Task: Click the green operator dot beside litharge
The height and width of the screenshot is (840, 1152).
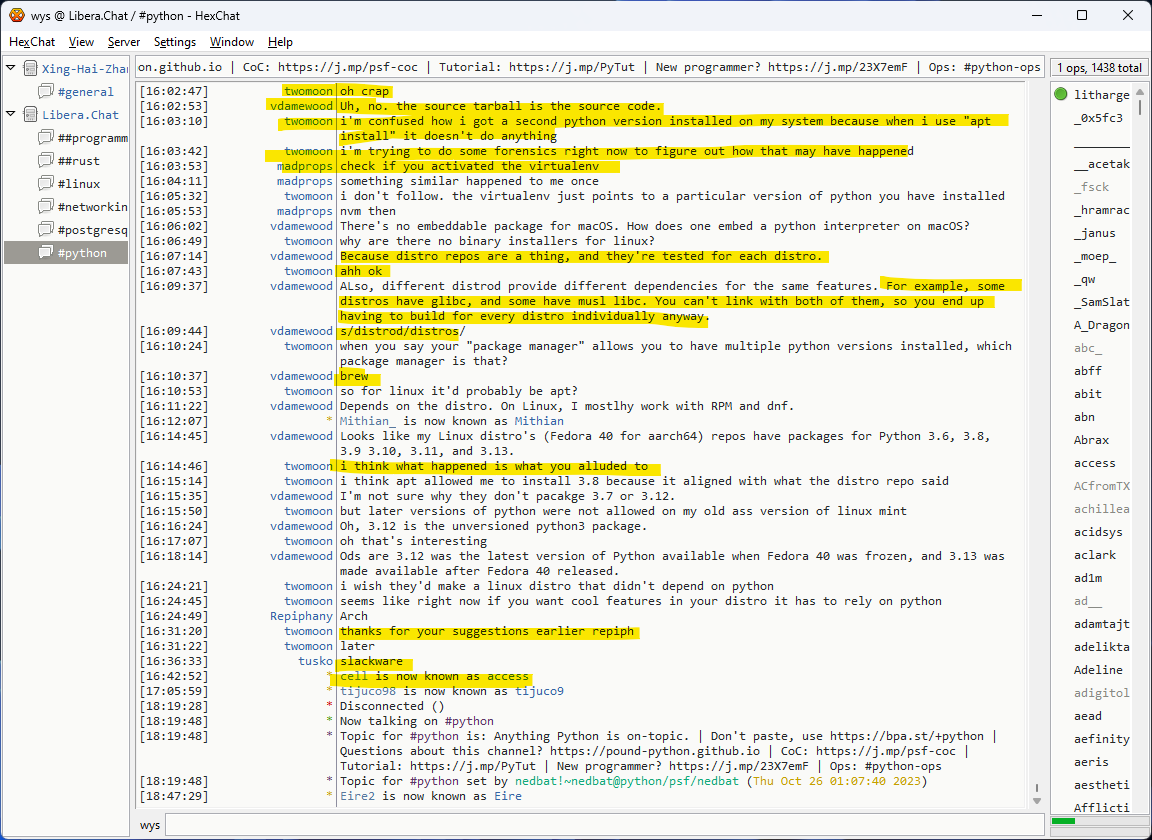Action: pyautogui.click(x=1060, y=95)
